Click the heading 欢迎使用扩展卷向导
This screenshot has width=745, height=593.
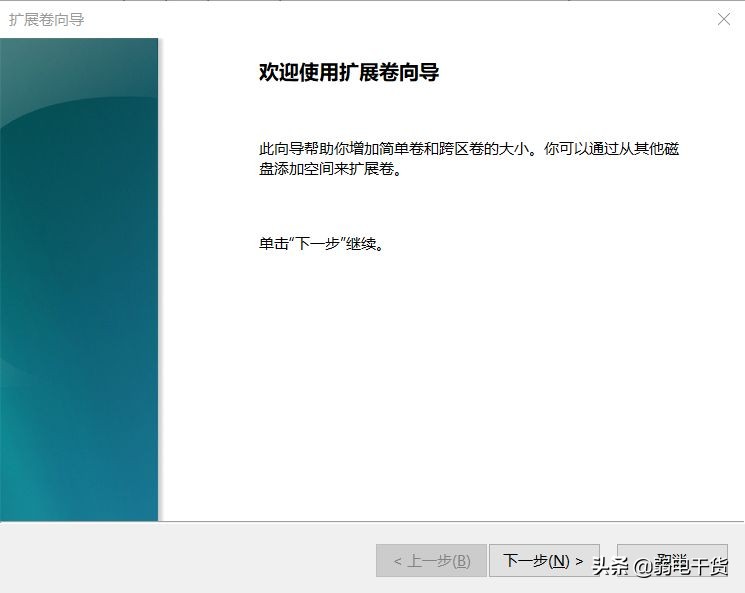[349, 72]
